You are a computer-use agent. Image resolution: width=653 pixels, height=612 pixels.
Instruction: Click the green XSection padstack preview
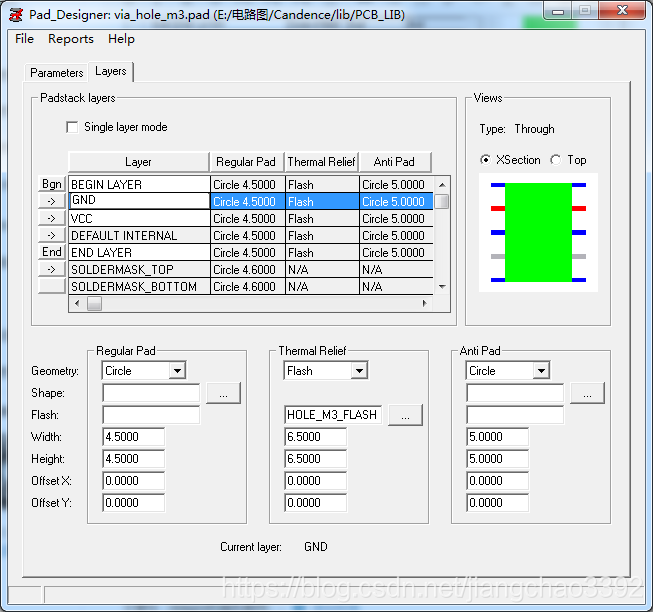(x=538, y=232)
